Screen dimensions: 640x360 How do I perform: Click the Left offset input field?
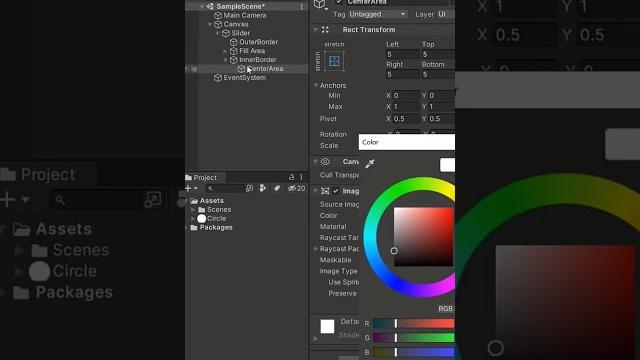point(402,54)
